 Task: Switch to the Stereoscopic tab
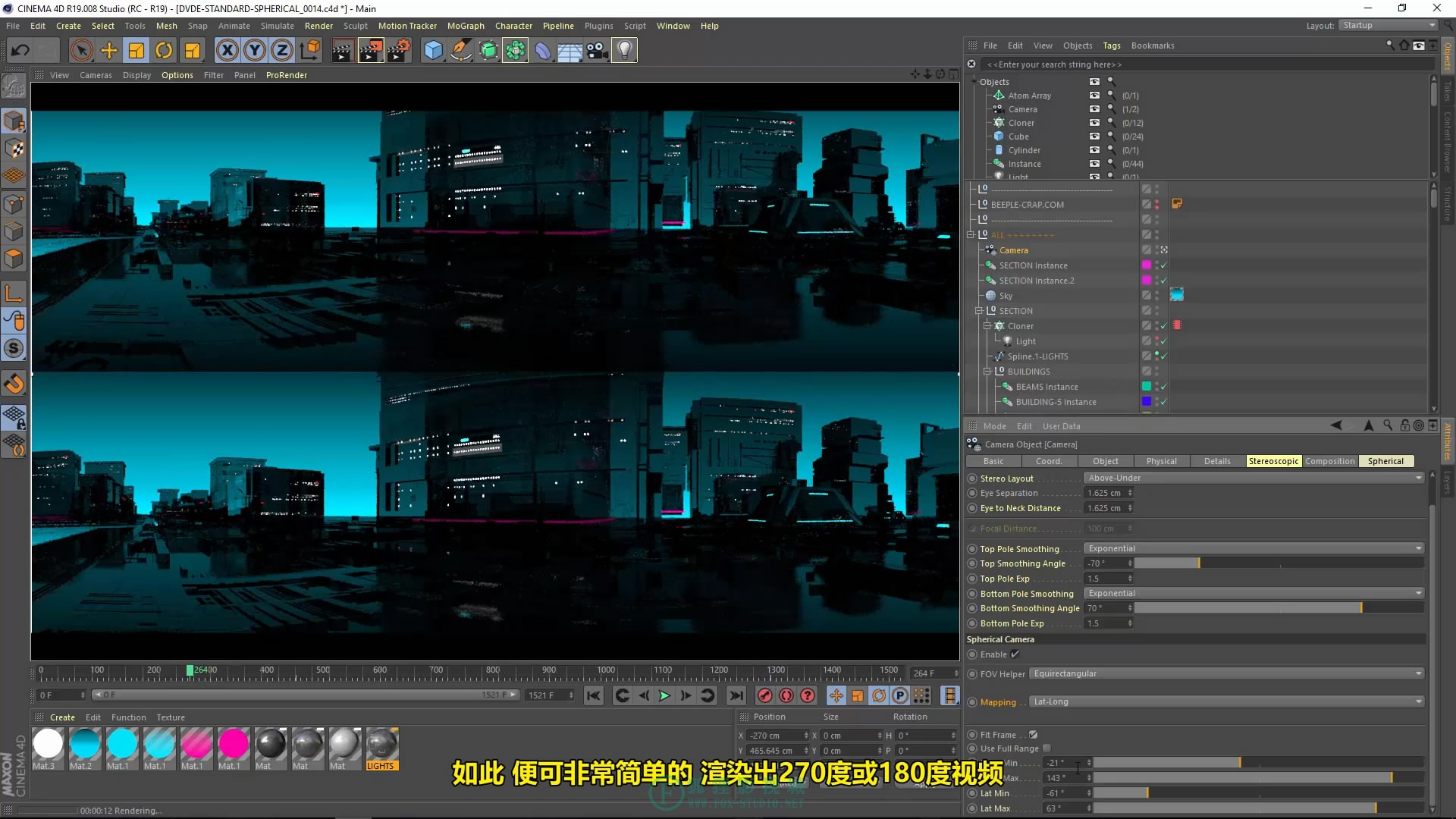tap(1273, 461)
